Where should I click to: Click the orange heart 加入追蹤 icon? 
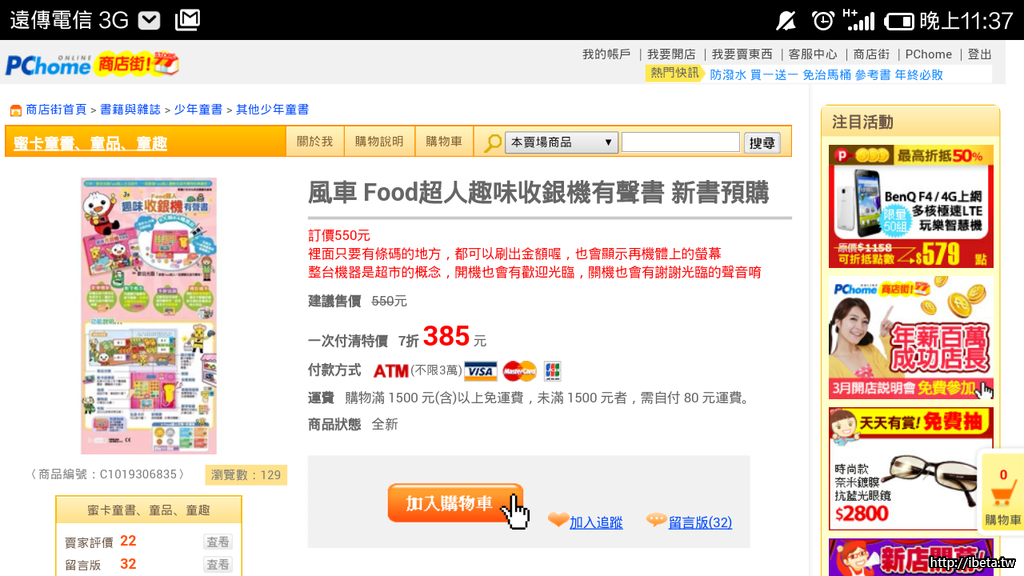click(x=557, y=521)
